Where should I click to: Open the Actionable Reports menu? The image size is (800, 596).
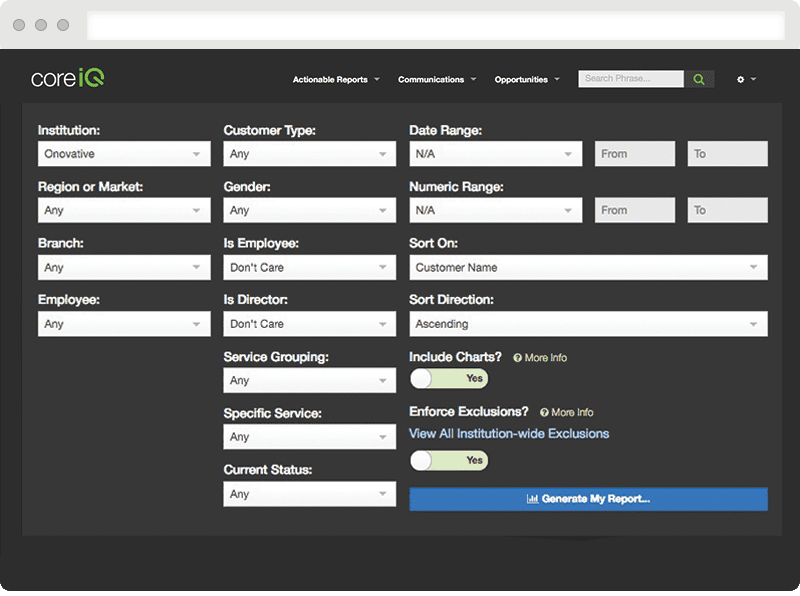point(336,80)
